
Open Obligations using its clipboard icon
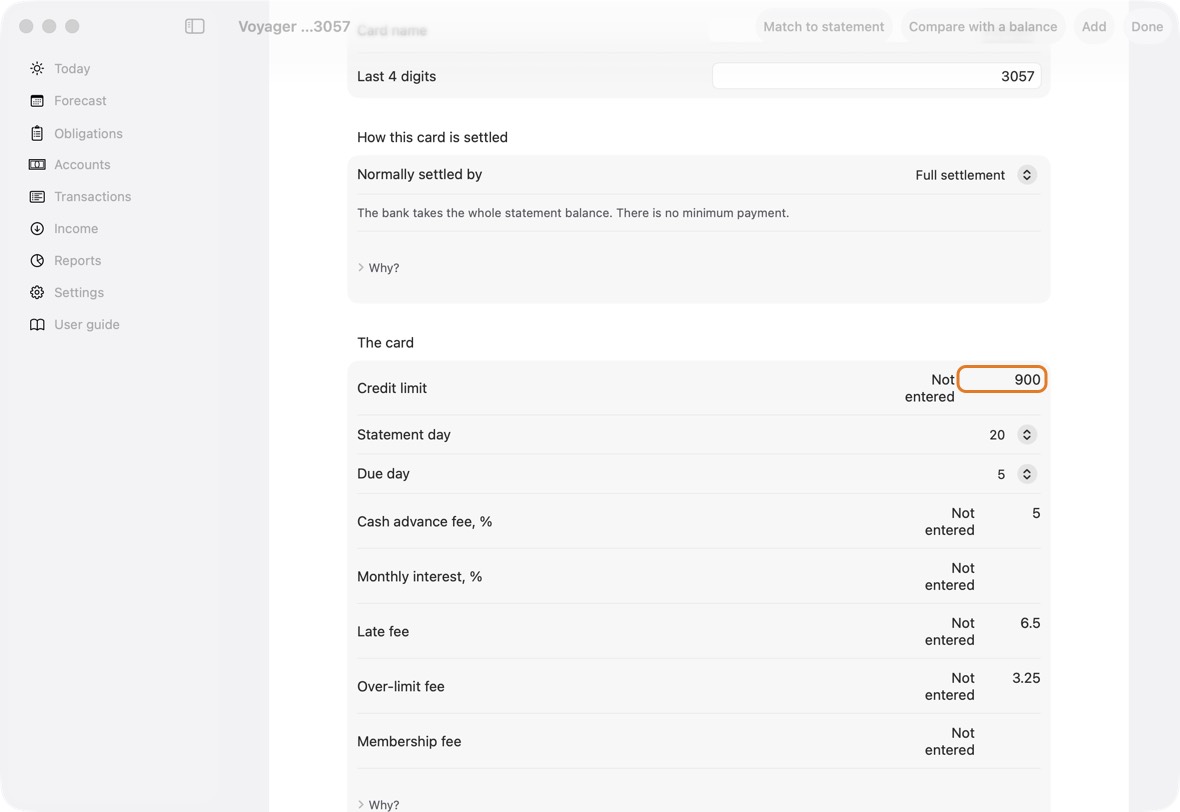[x=37, y=133]
